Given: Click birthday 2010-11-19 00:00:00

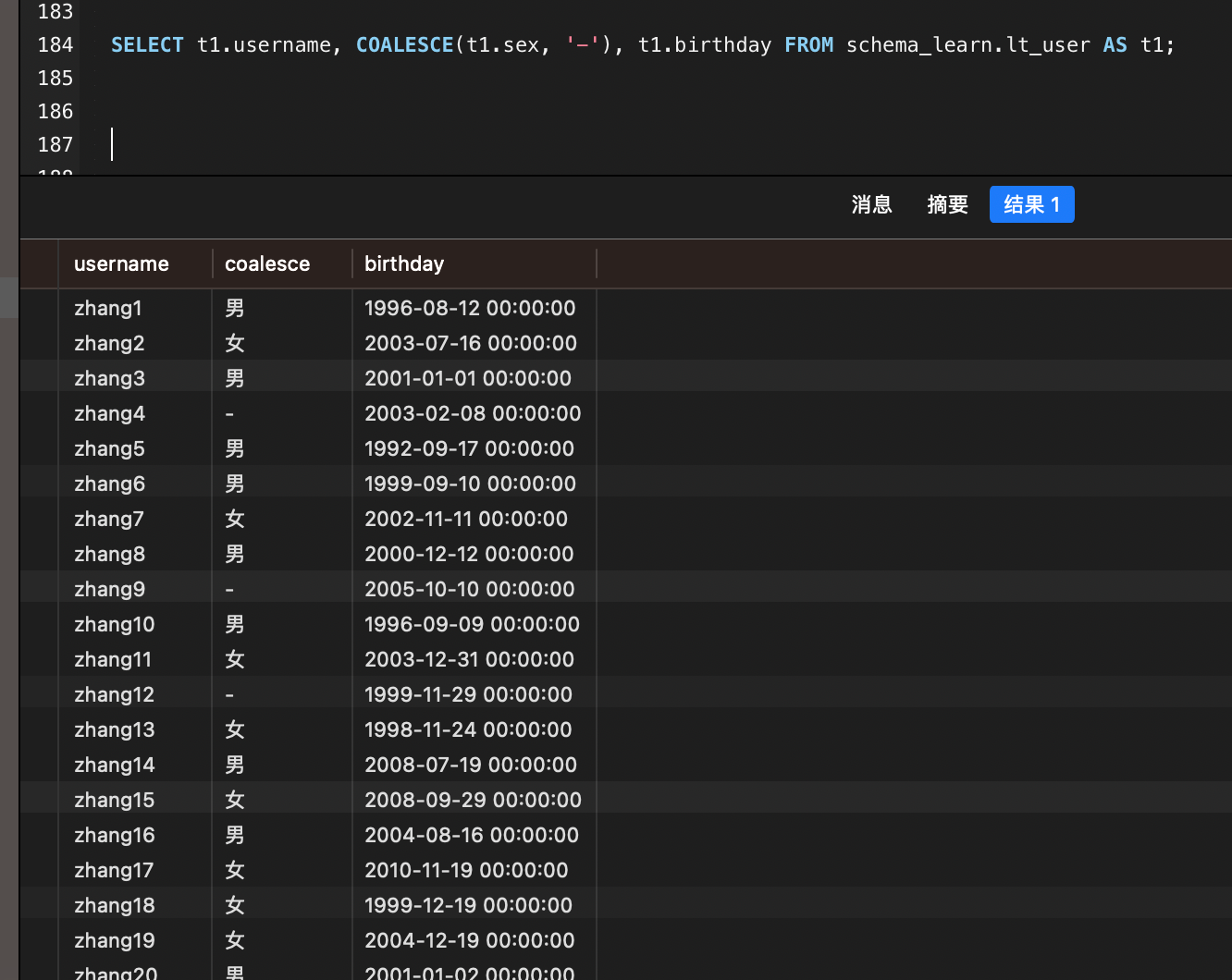Looking at the screenshot, I should 466,870.
